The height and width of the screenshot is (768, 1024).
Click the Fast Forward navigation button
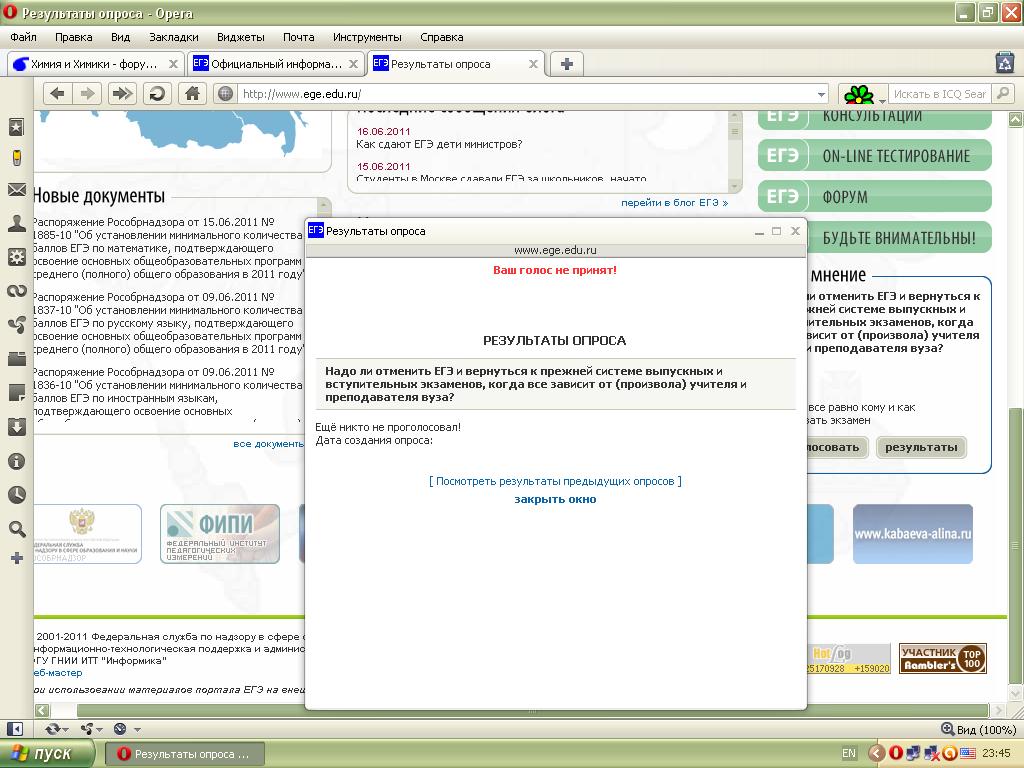click(x=122, y=93)
